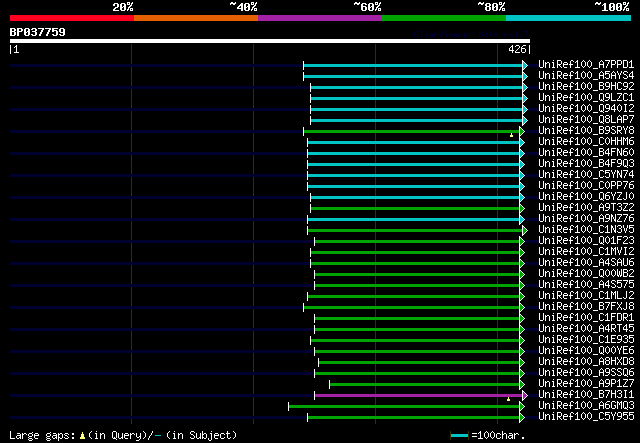The height and width of the screenshot is (443, 640).
Task: Select label UniRef100_A9T3Z2
Action: pyautogui.click(x=586, y=208)
